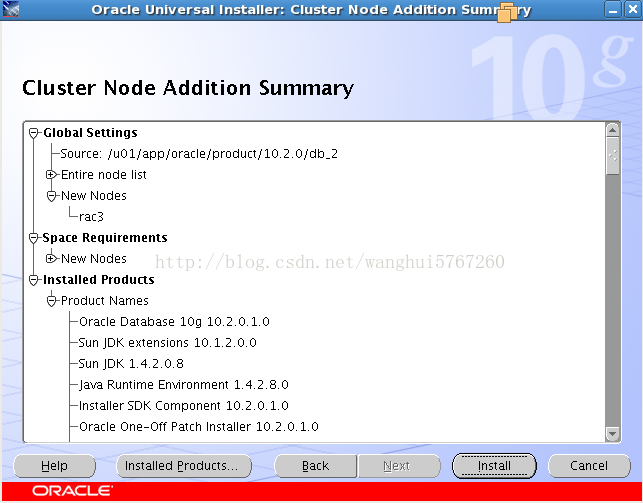643x503 pixels.
Task: Click the disabled Next button
Action: (x=399, y=466)
